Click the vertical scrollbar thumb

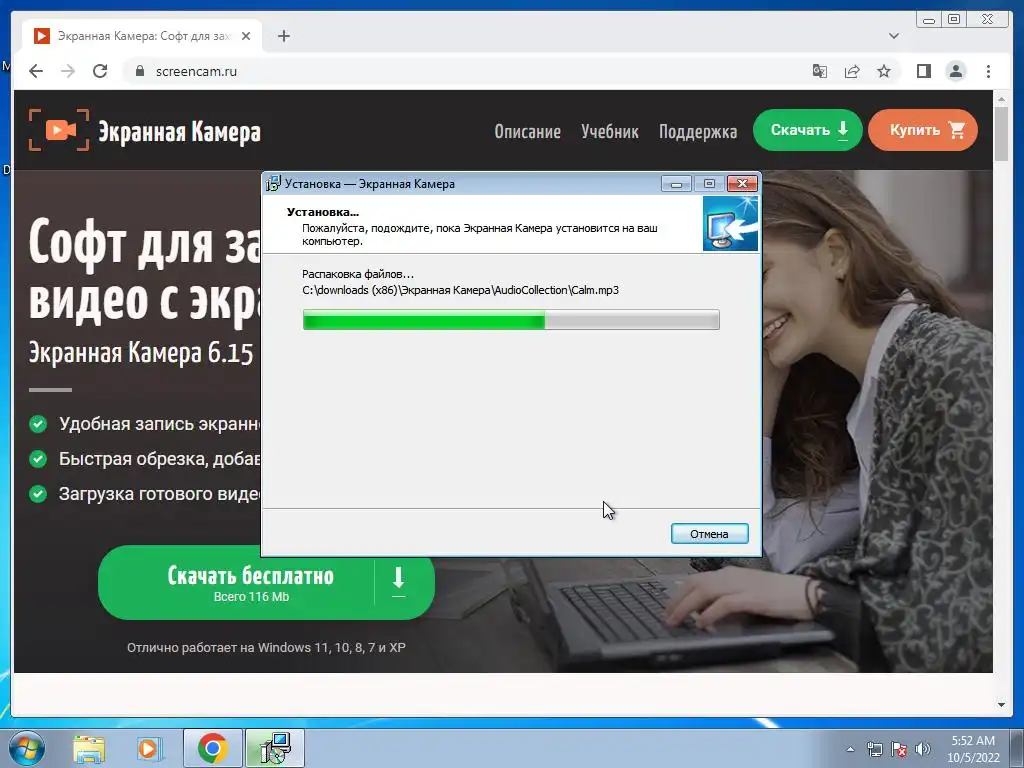1001,134
